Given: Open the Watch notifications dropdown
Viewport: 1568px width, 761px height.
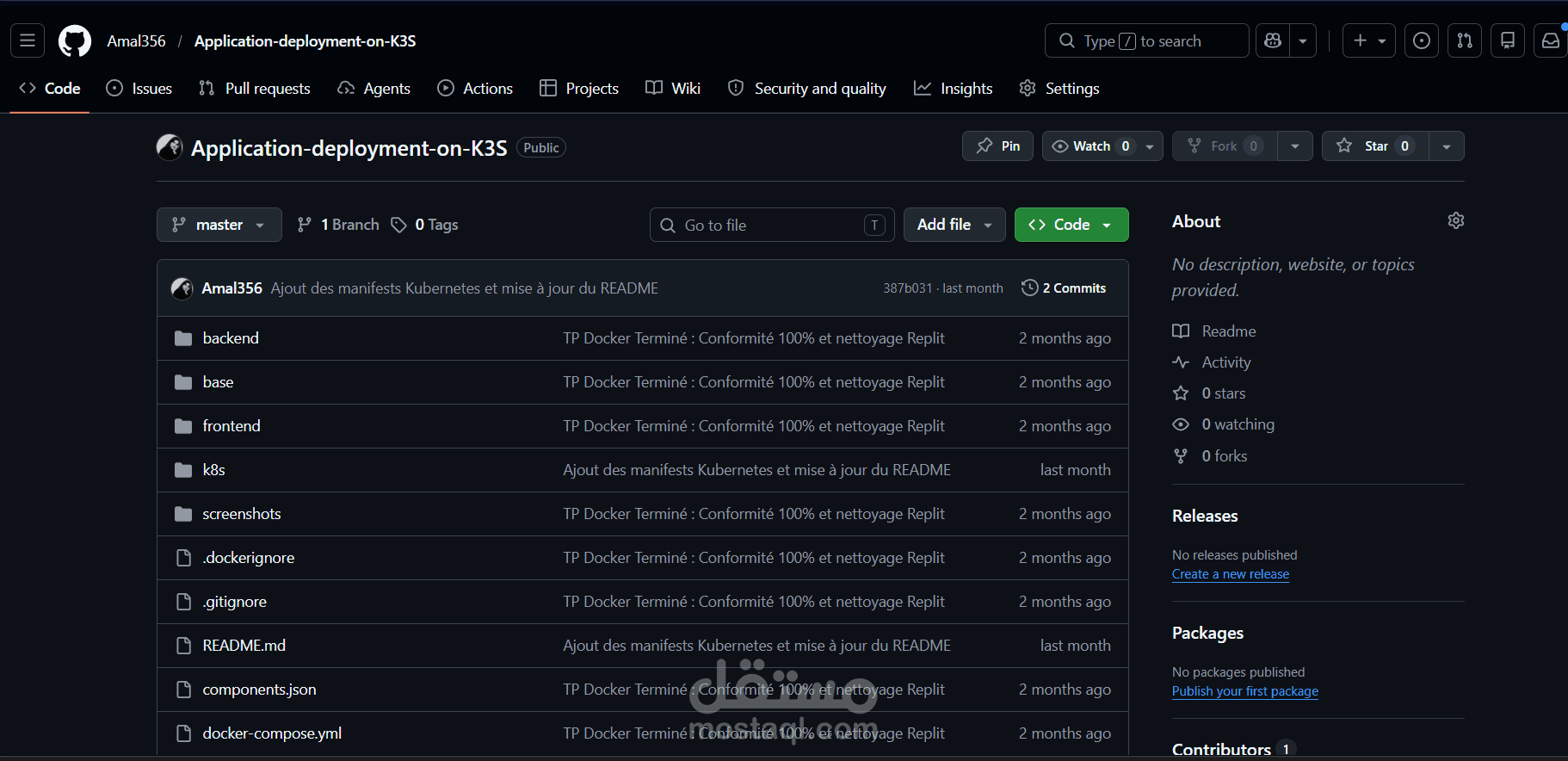Looking at the screenshot, I should pos(1102,146).
